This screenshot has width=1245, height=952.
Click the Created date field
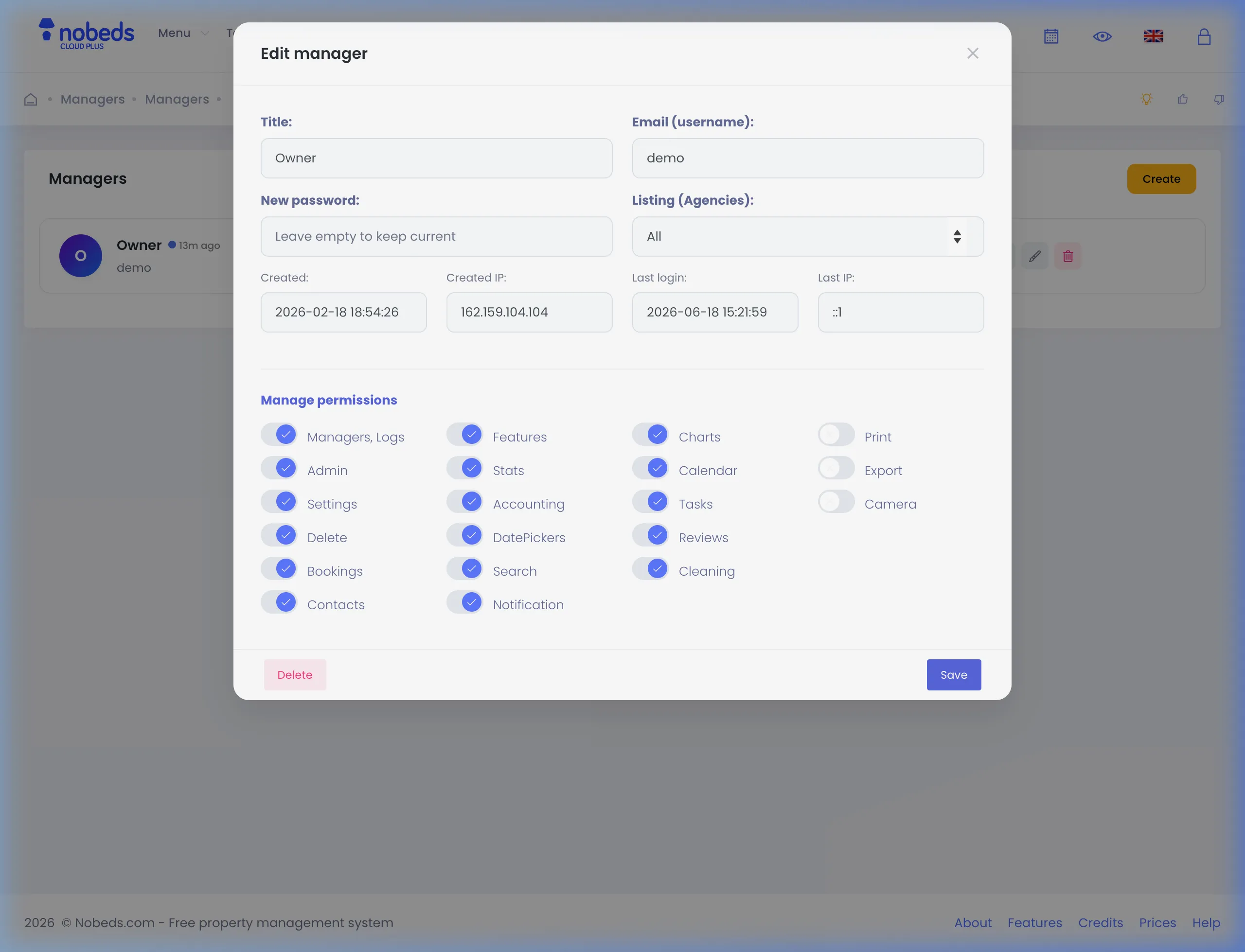(343, 312)
